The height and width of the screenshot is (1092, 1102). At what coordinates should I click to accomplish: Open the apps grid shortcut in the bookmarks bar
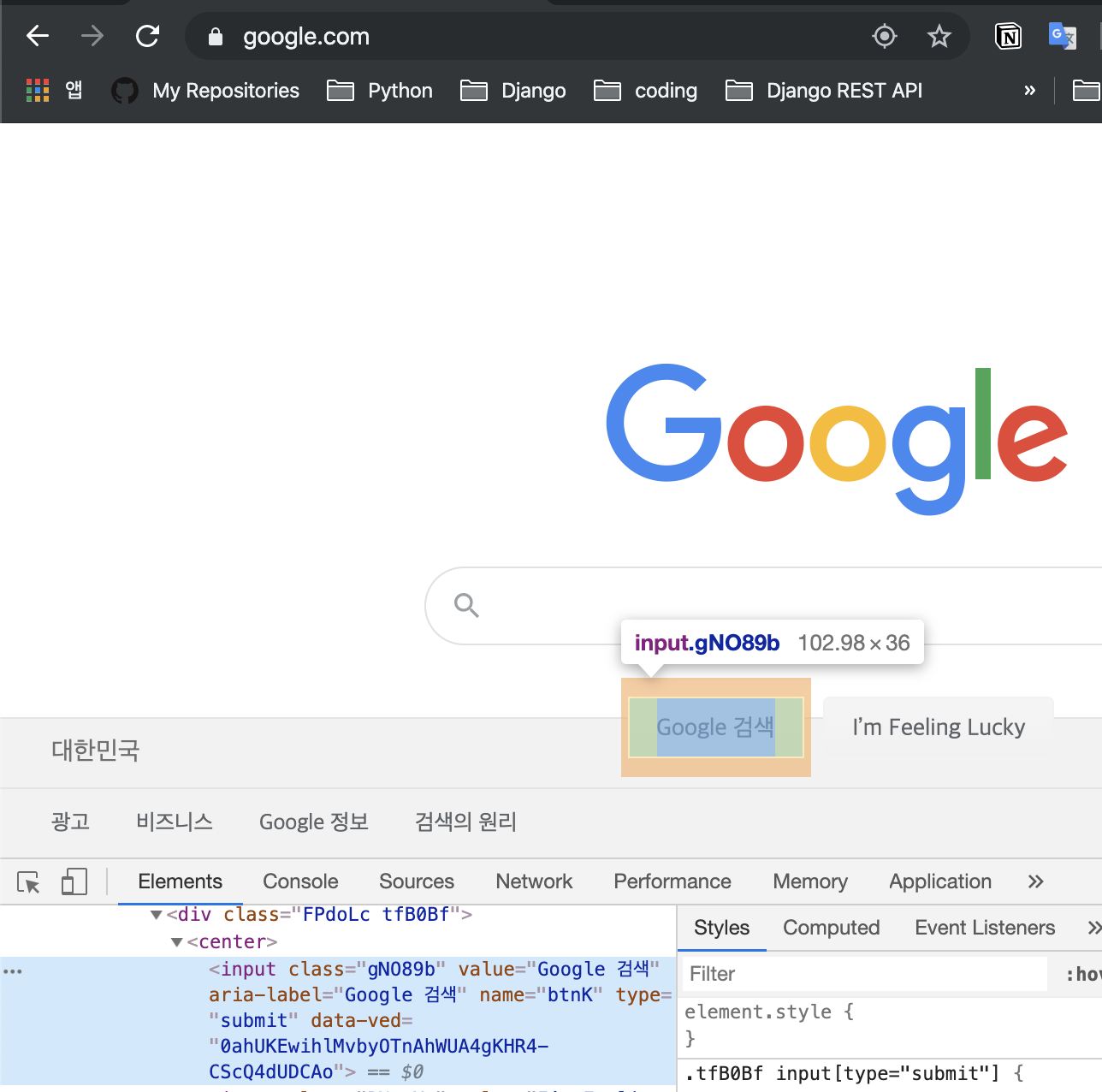point(55,90)
